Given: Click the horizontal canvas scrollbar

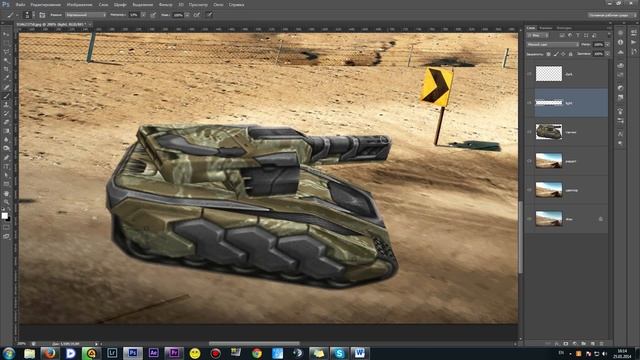Looking at the screenshot, I should click(x=254, y=344).
